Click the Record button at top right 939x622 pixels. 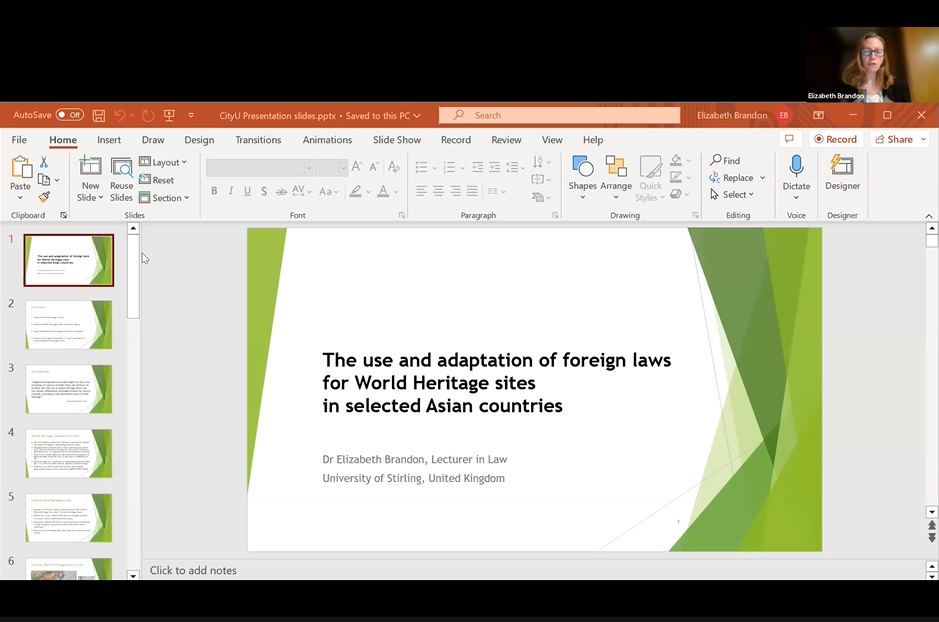tap(835, 140)
